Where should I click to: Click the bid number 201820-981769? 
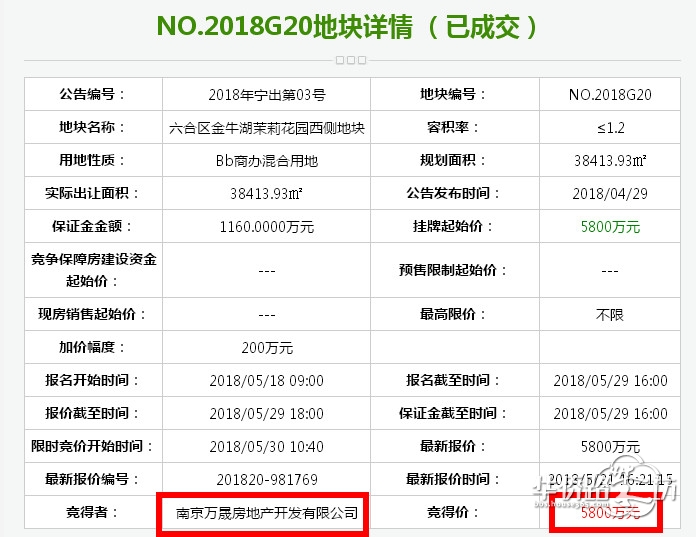[x=267, y=479]
